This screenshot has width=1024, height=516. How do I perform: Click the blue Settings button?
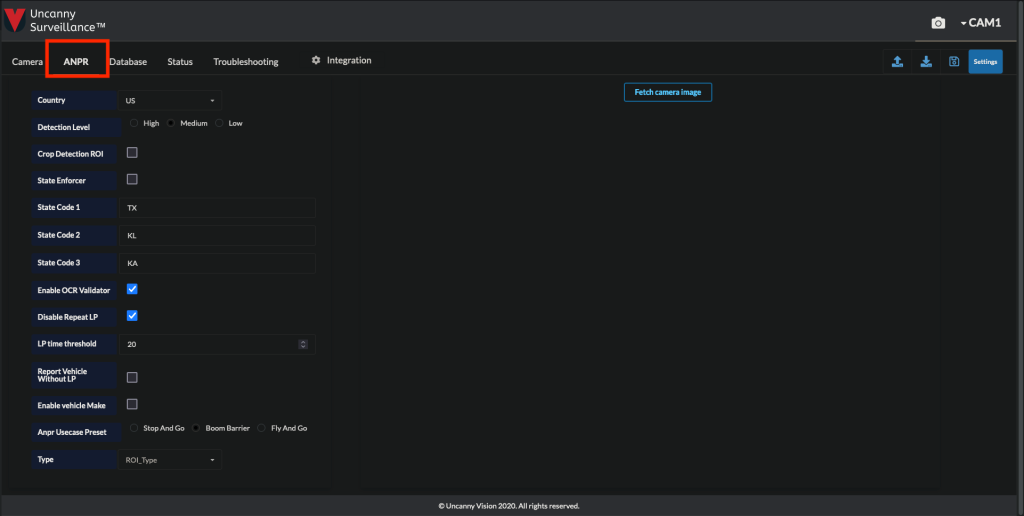click(985, 62)
